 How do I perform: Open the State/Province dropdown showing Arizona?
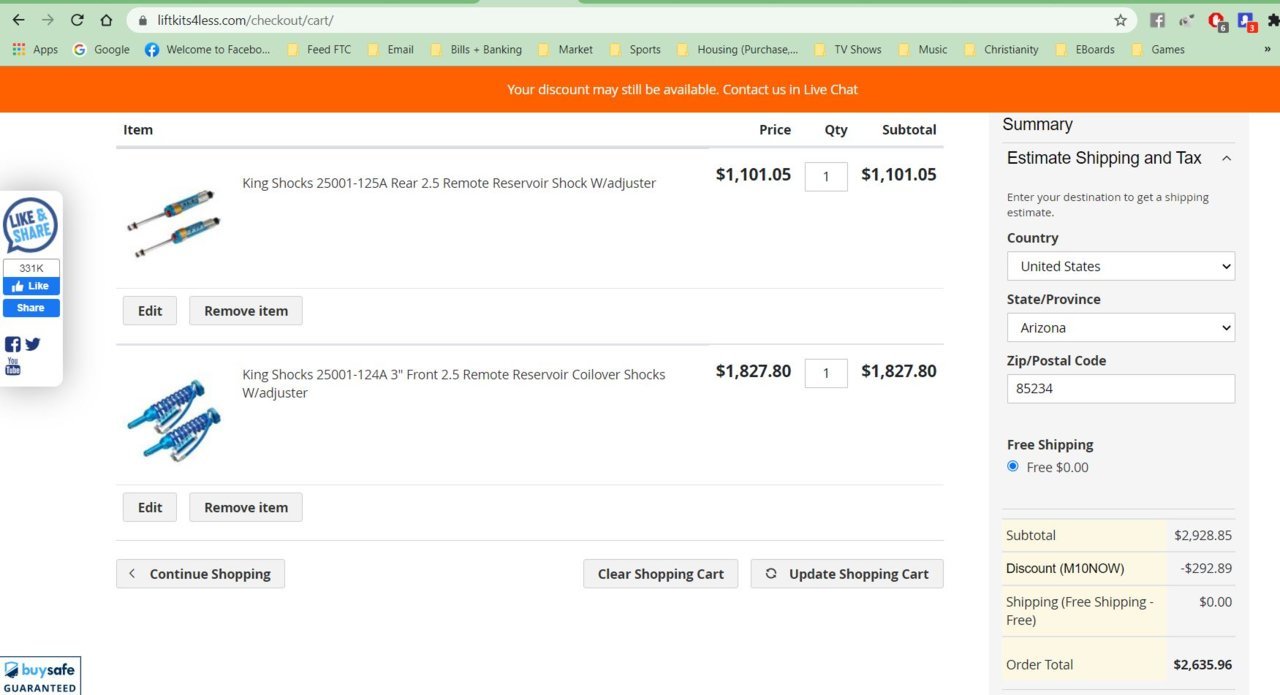(1121, 328)
